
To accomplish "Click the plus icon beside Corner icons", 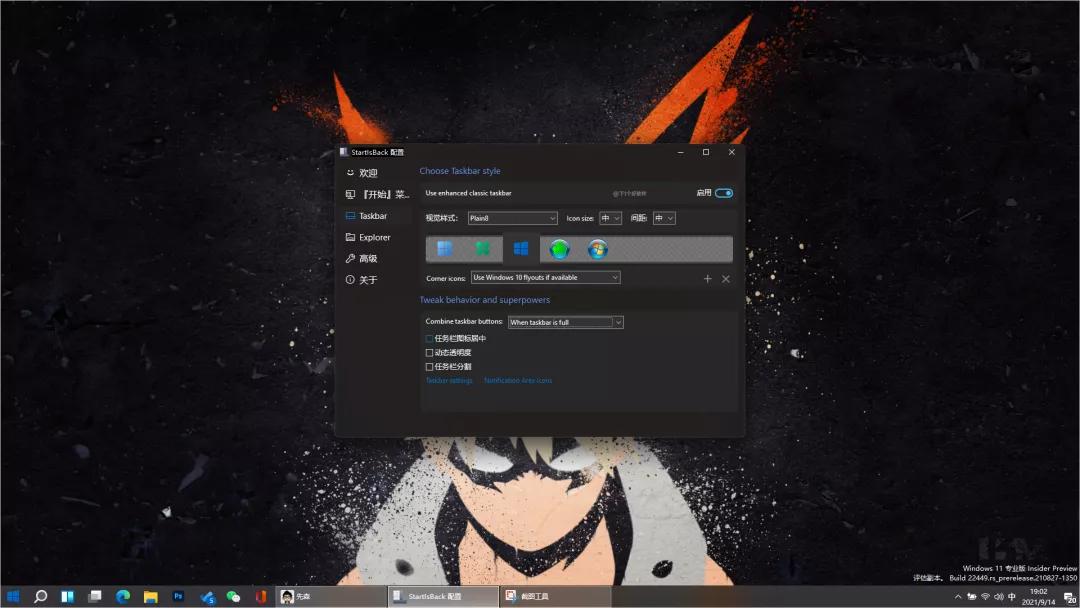I will pyautogui.click(x=708, y=279).
